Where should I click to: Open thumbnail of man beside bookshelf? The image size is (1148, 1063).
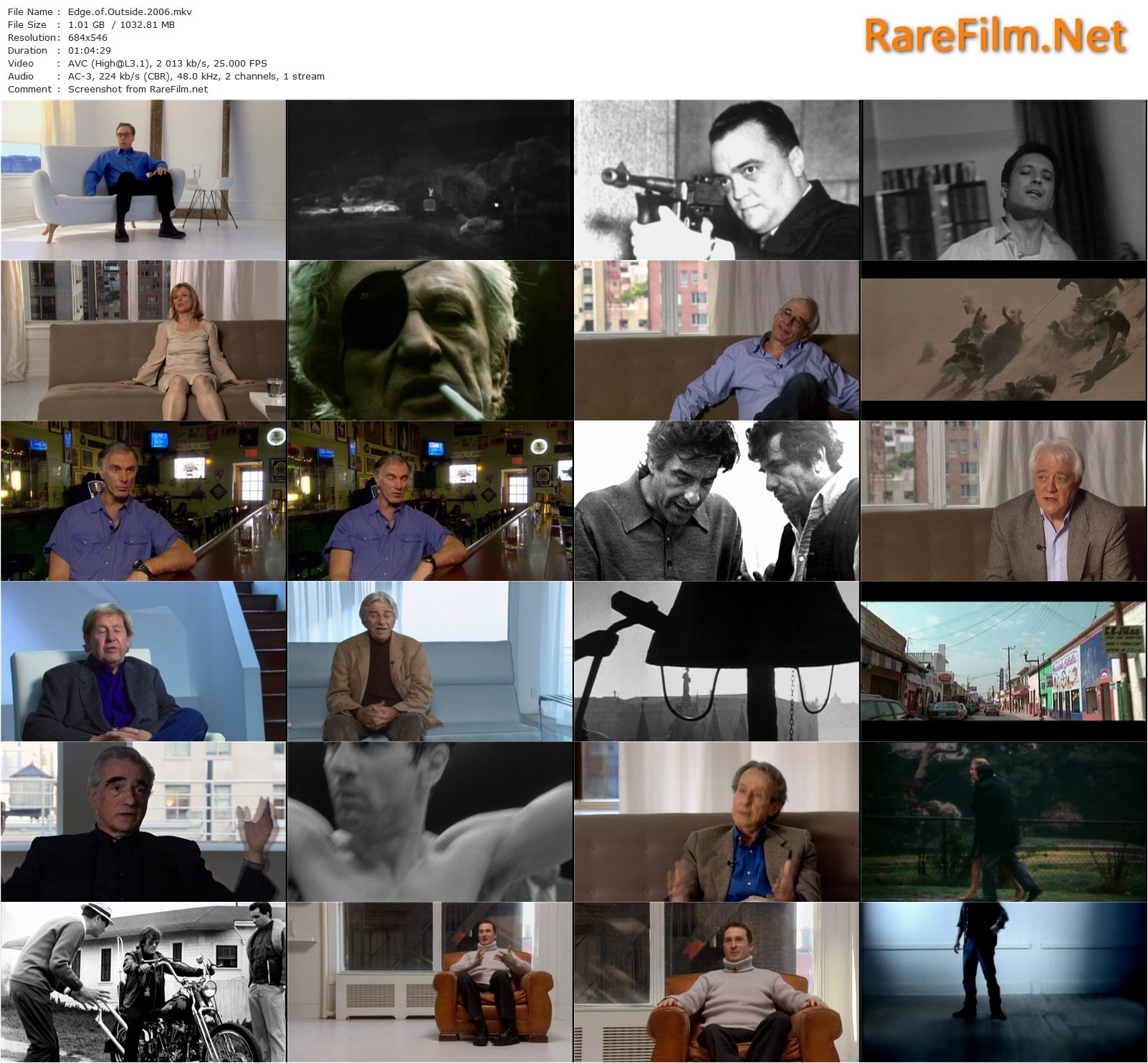(x=1003, y=180)
